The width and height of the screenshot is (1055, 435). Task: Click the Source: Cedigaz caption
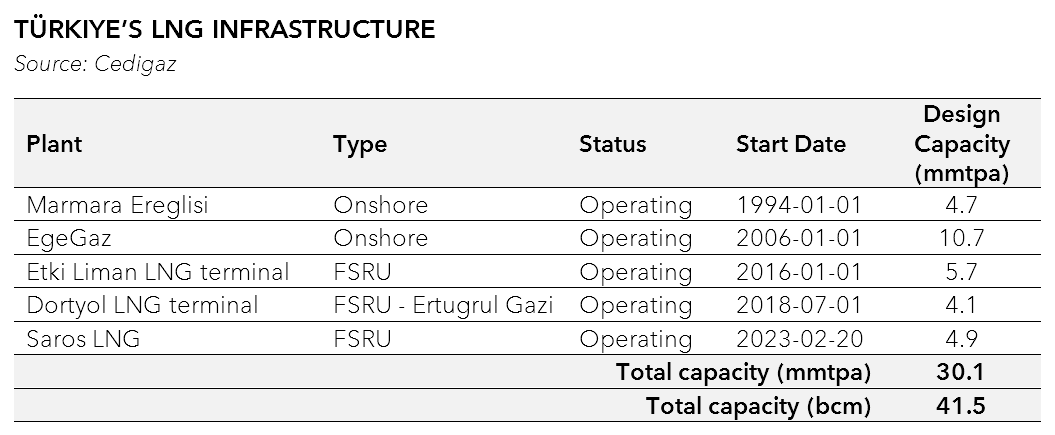tap(95, 63)
